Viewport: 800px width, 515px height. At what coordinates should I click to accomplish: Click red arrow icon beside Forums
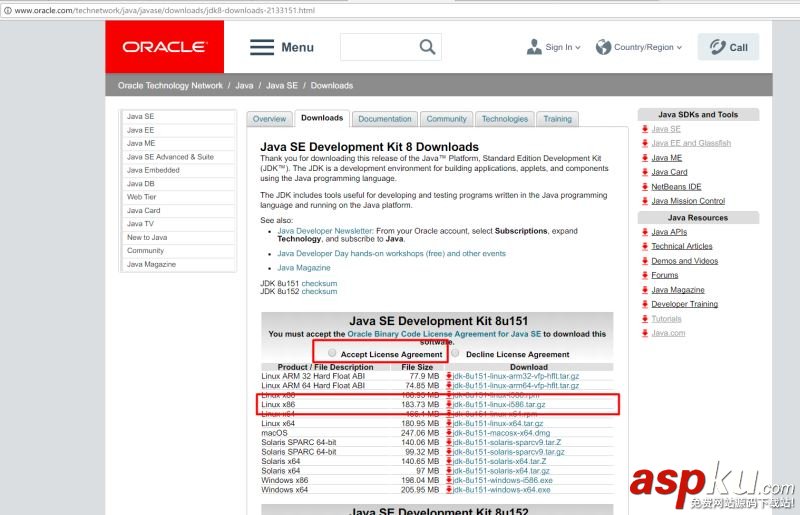click(x=645, y=275)
